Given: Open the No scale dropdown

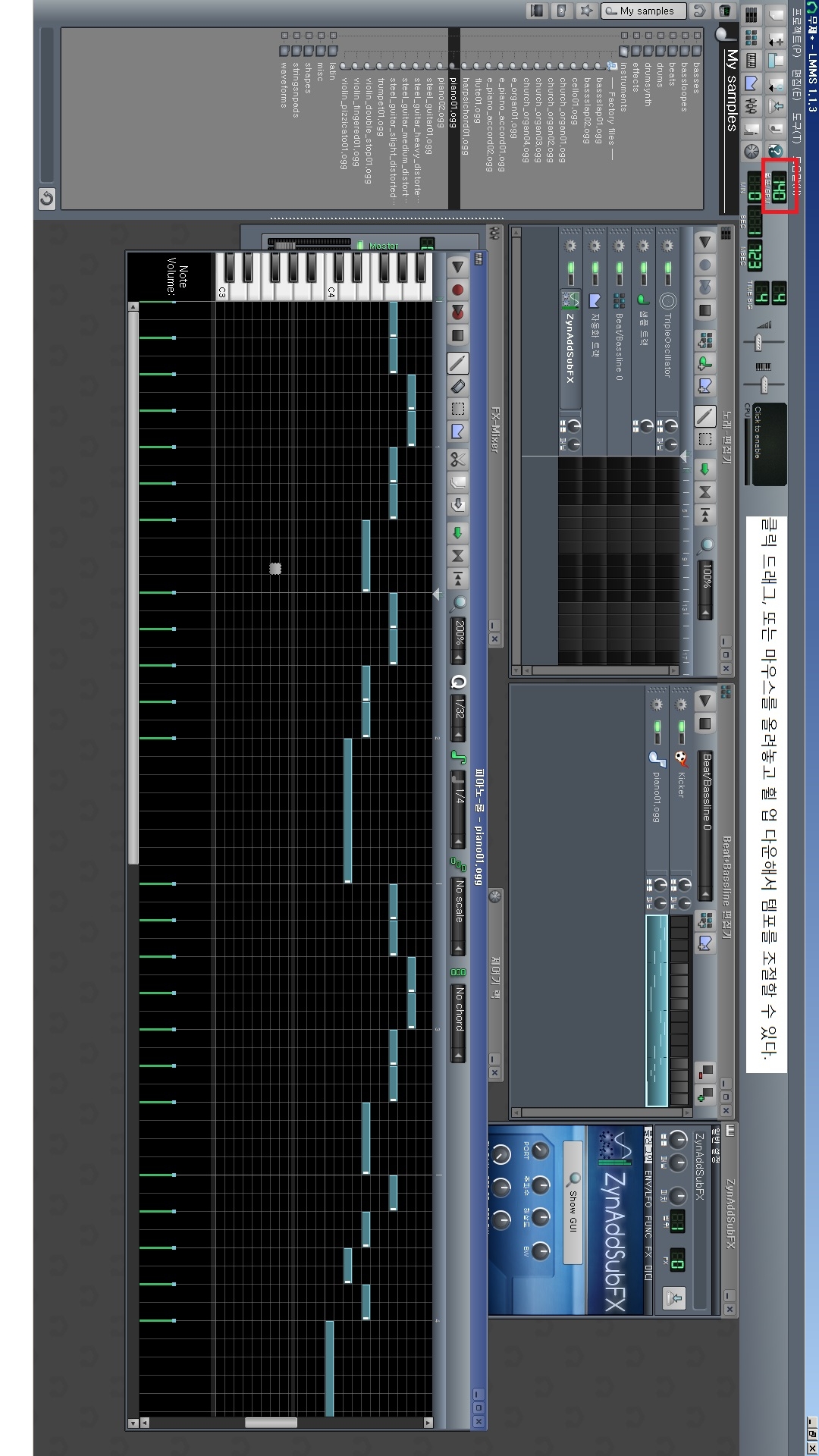Looking at the screenshot, I should coord(458,915).
